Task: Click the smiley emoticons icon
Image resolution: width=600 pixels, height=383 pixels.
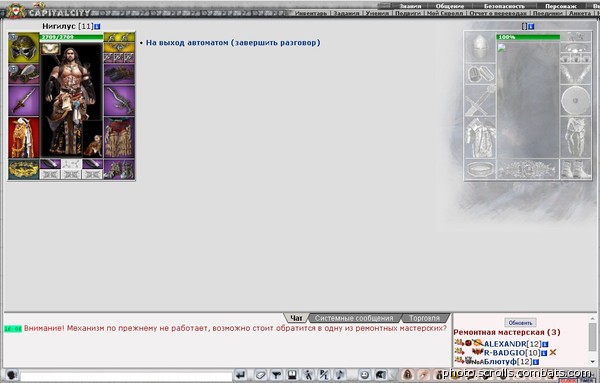Action: point(364,375)
